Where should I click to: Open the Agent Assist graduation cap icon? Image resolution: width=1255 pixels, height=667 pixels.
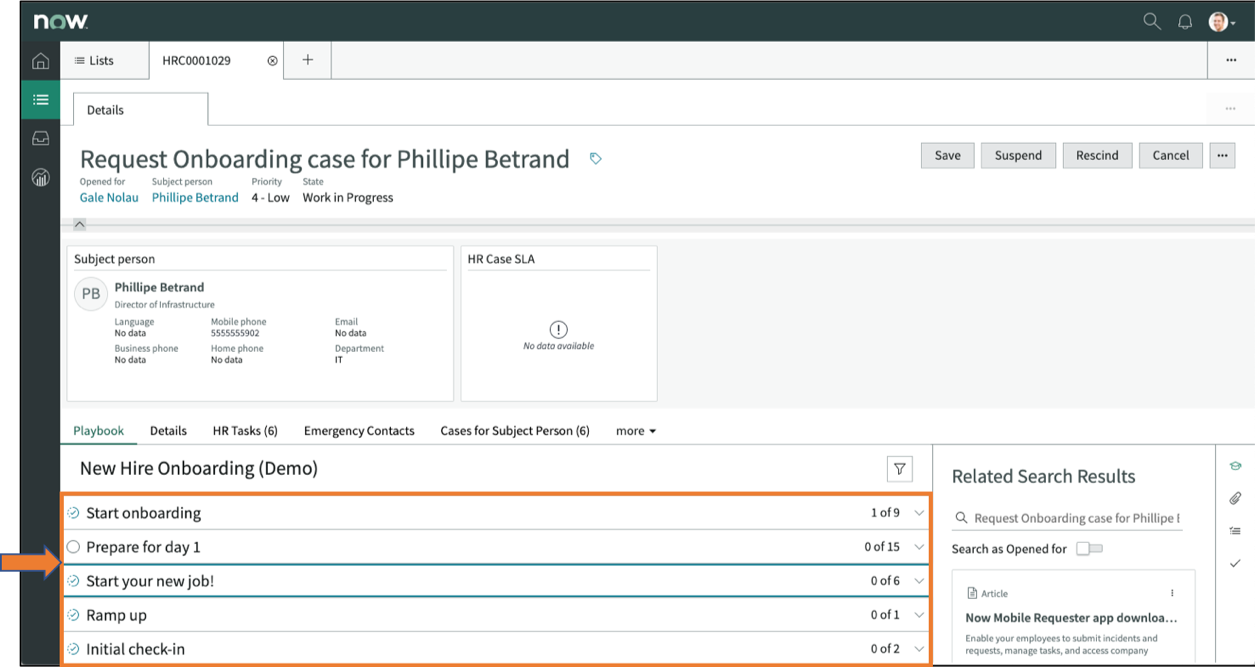pos(1235,466)
